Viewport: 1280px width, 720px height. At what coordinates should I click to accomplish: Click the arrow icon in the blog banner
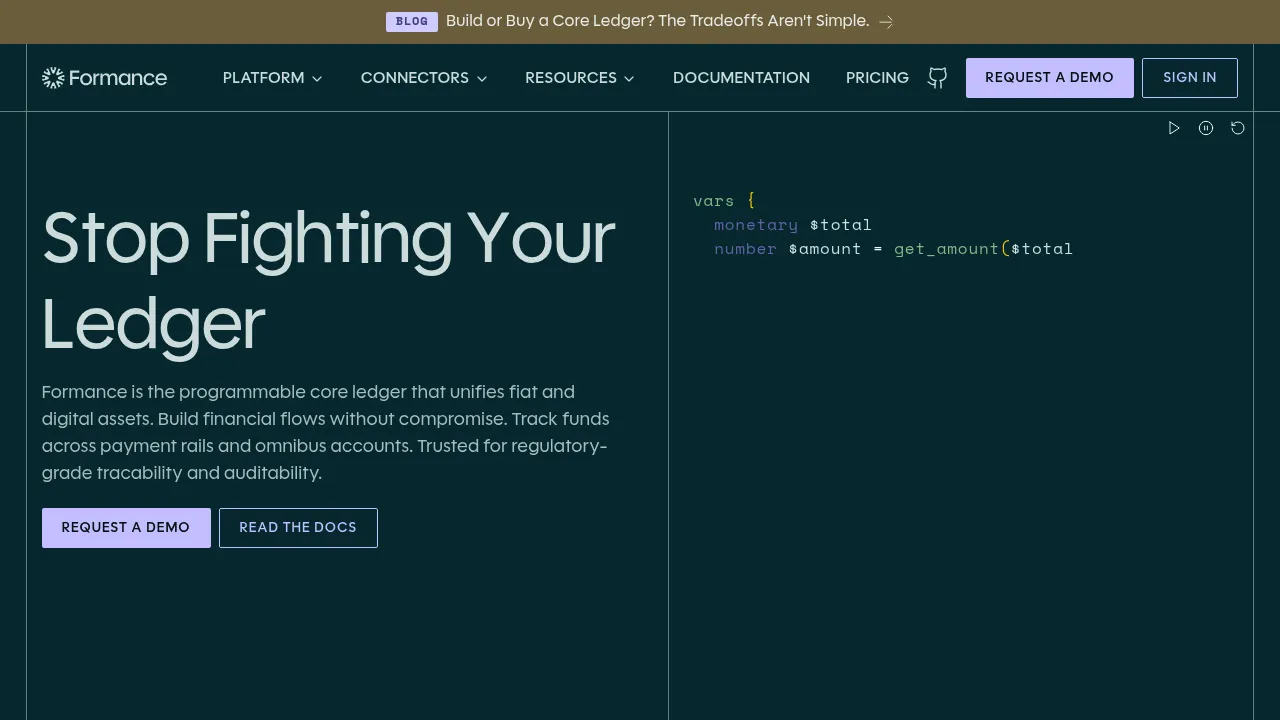coord(886,22)
